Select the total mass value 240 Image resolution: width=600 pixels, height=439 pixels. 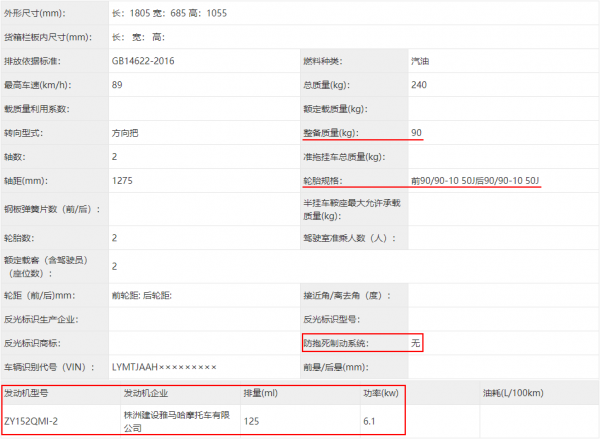click(419, 85)
